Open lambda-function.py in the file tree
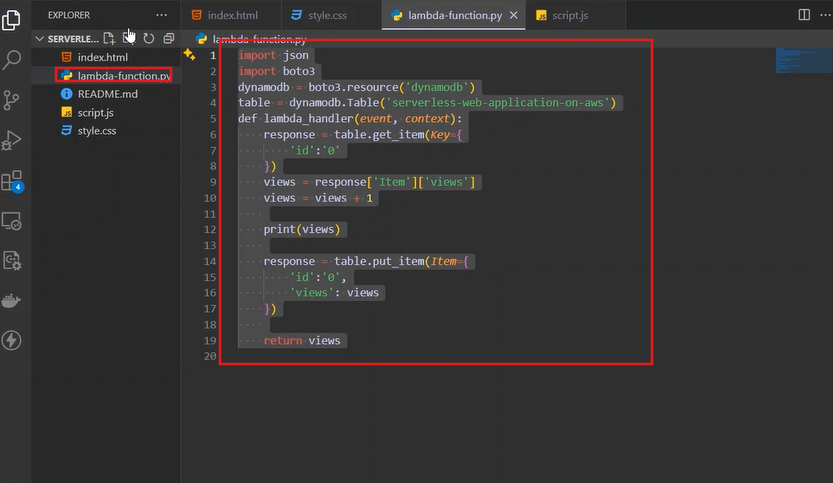833x483 pixels. coord(106,75)
